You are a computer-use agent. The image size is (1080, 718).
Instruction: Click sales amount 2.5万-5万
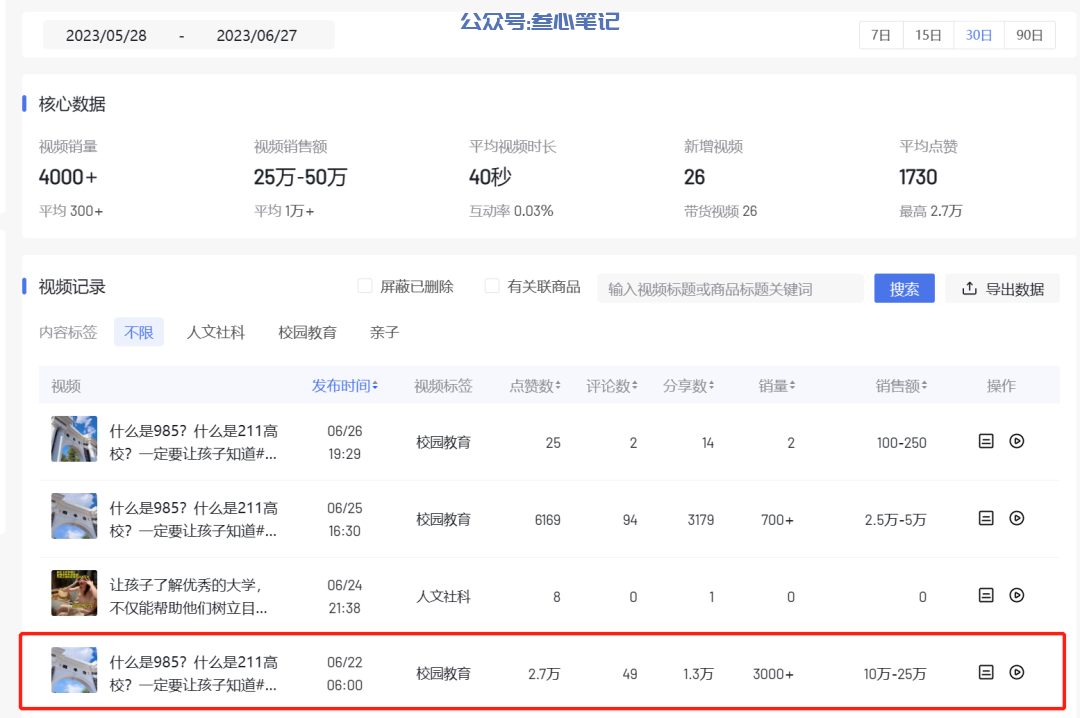[x=895, y=520]
